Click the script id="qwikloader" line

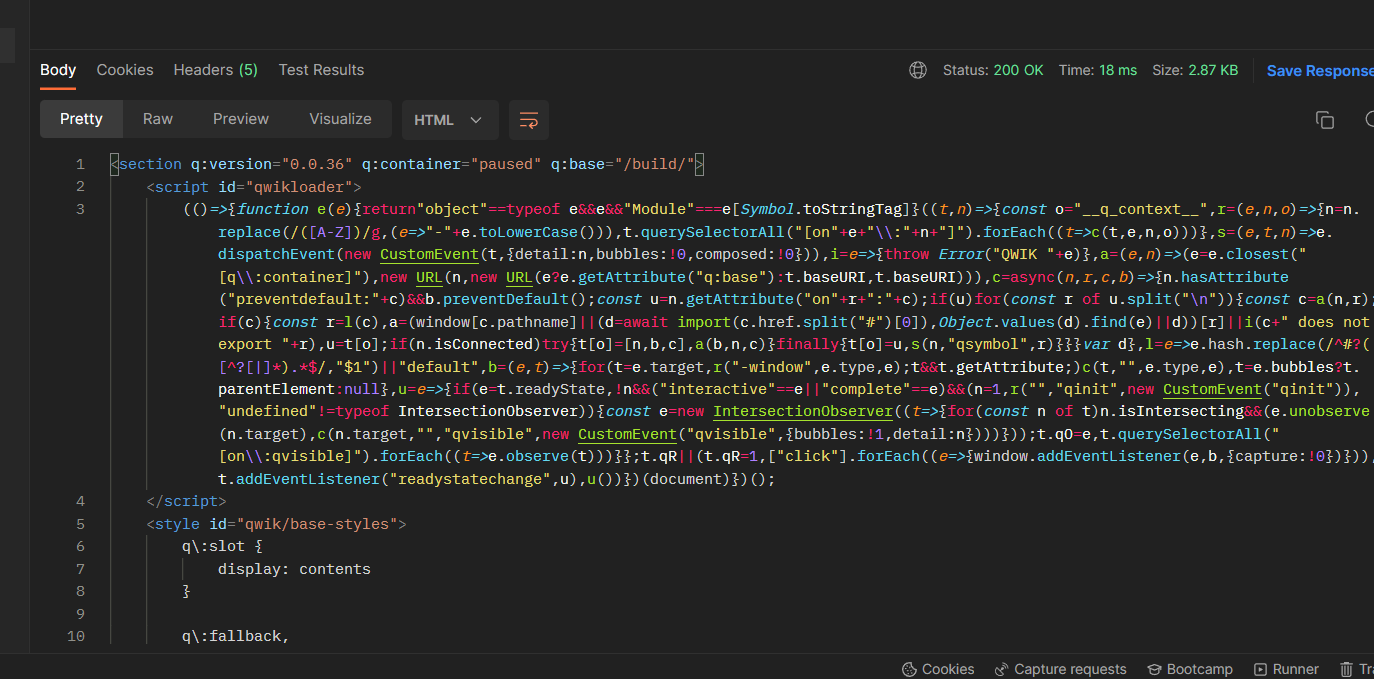pos(254,187)
